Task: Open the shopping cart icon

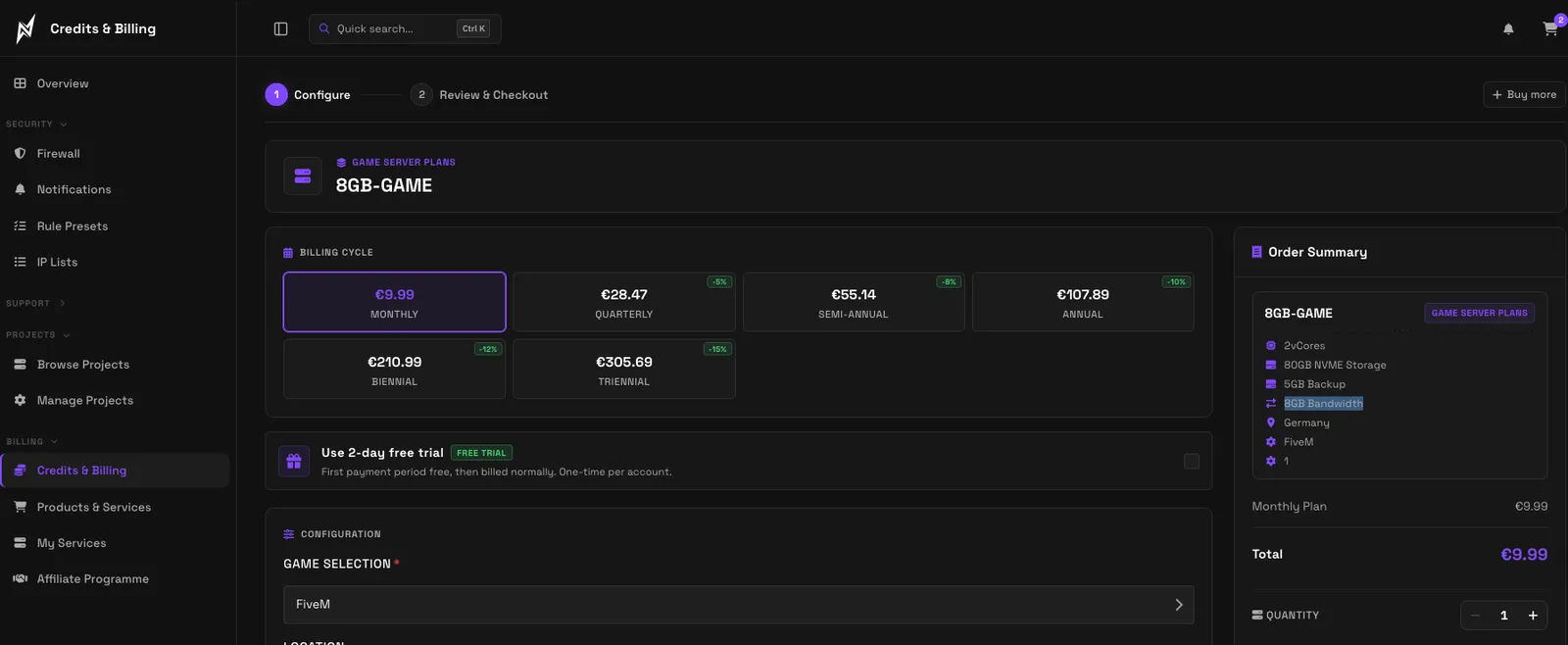Action: [1549, 28]
